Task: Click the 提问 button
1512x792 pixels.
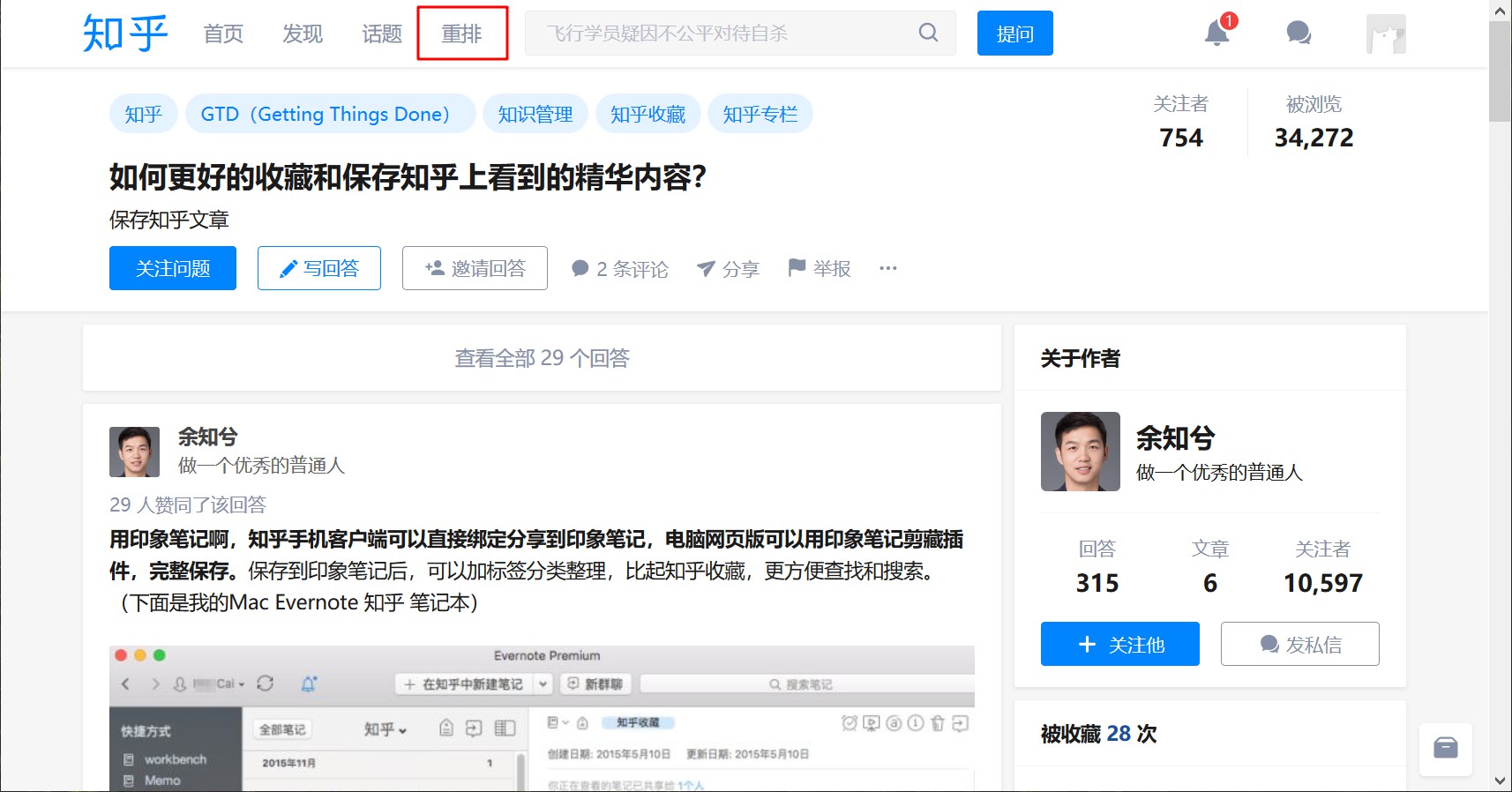Action: 1014,34
